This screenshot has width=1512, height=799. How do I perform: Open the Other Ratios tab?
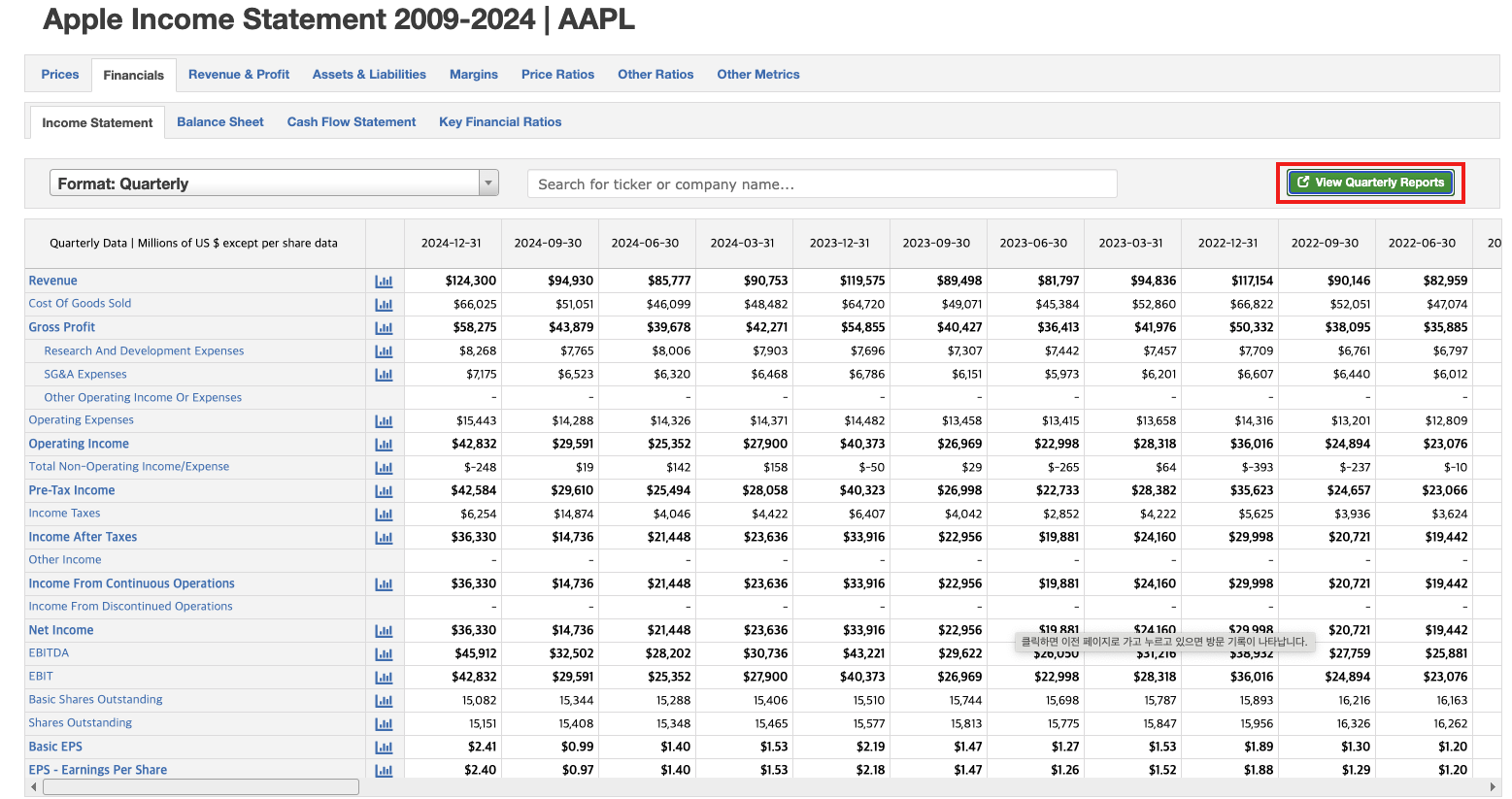click(655, 74)
